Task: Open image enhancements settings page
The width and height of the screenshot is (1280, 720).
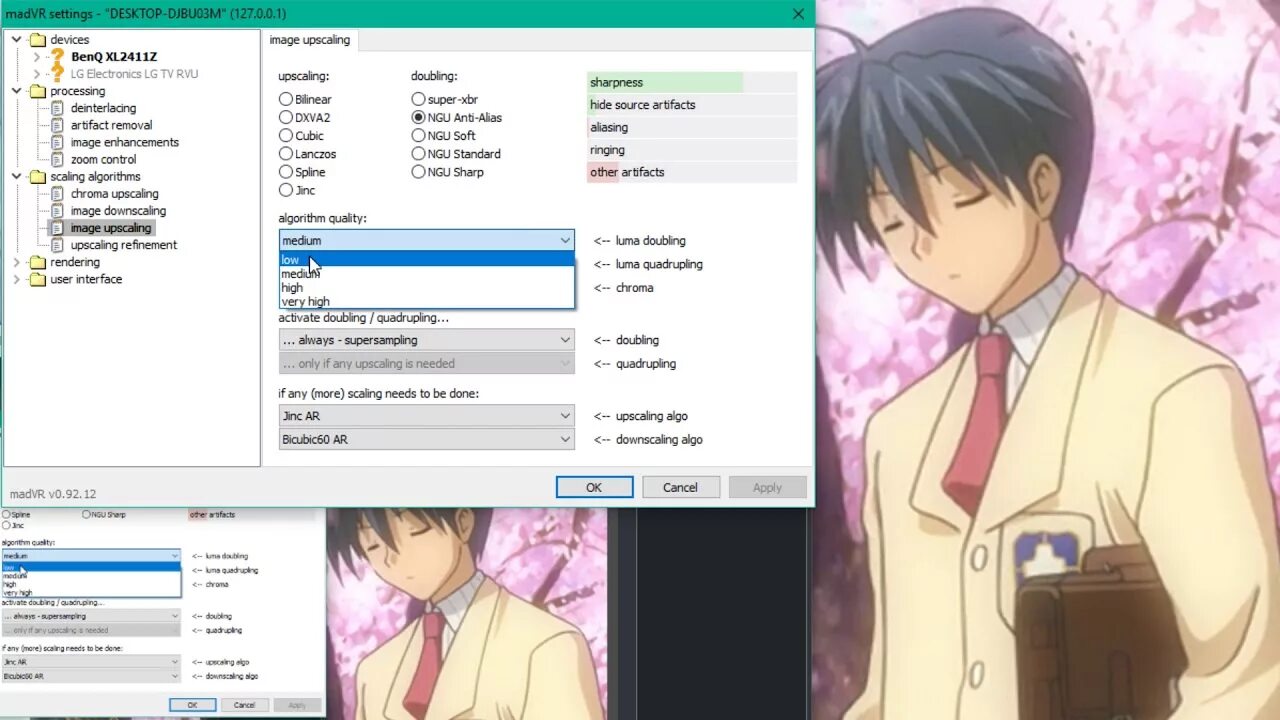Action: [124, 142]
